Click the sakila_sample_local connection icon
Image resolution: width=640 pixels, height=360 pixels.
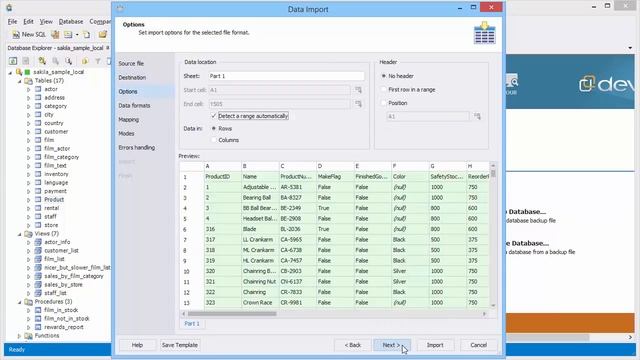(x=19, y=72)
